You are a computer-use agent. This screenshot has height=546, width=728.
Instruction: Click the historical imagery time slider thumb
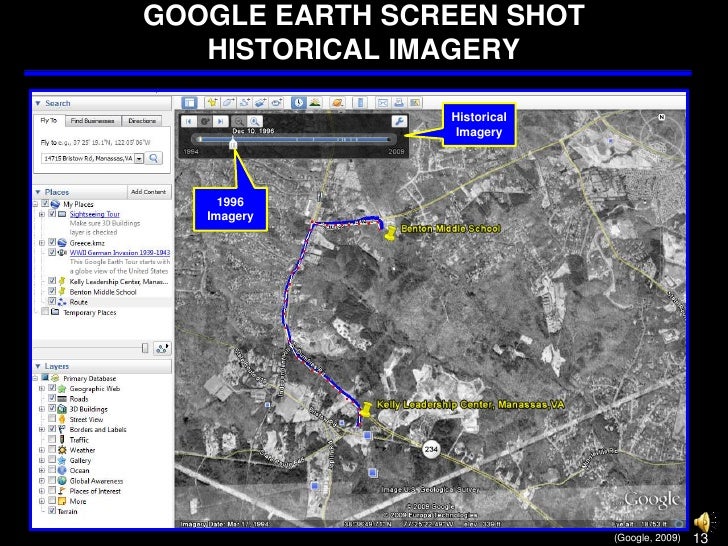point(234,144)
